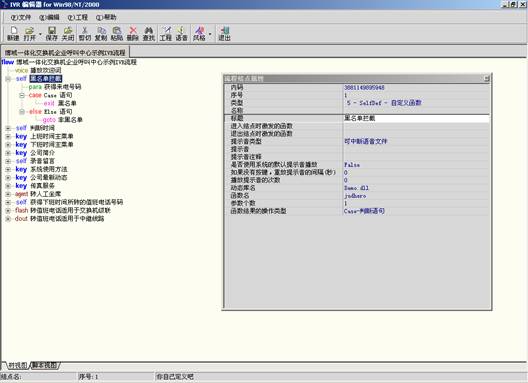Click the 删除 (Delete) red X icon
Viewport: 528px width, 383px height.
(133, 34)
